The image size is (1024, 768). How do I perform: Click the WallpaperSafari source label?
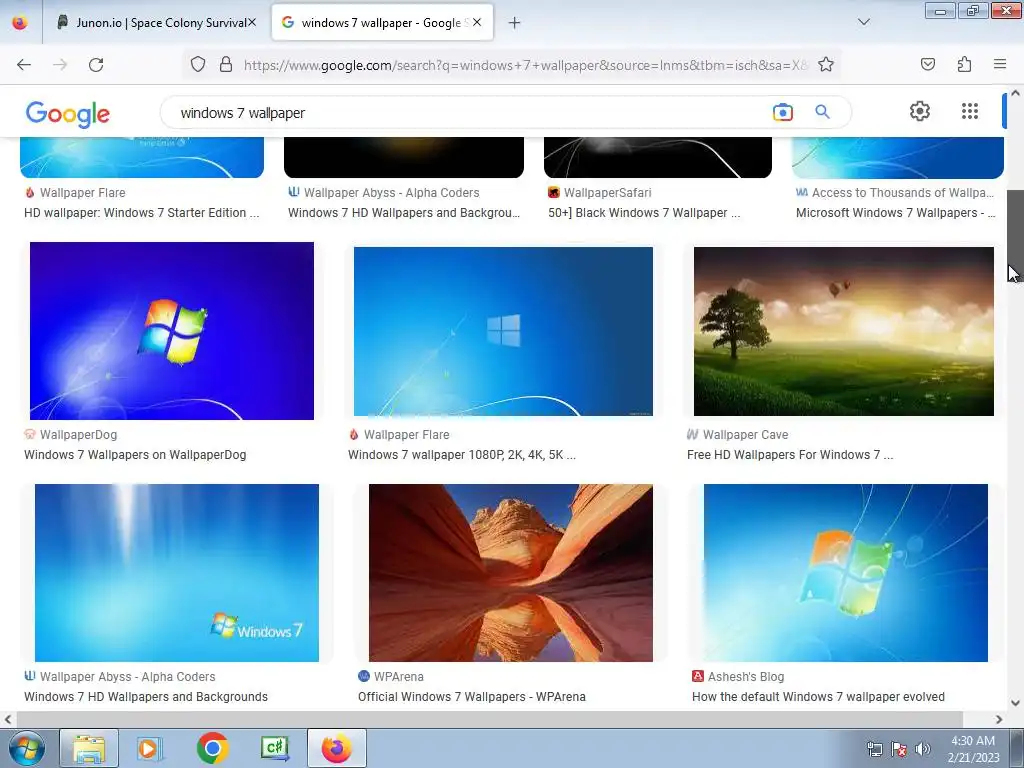[607, 193]
